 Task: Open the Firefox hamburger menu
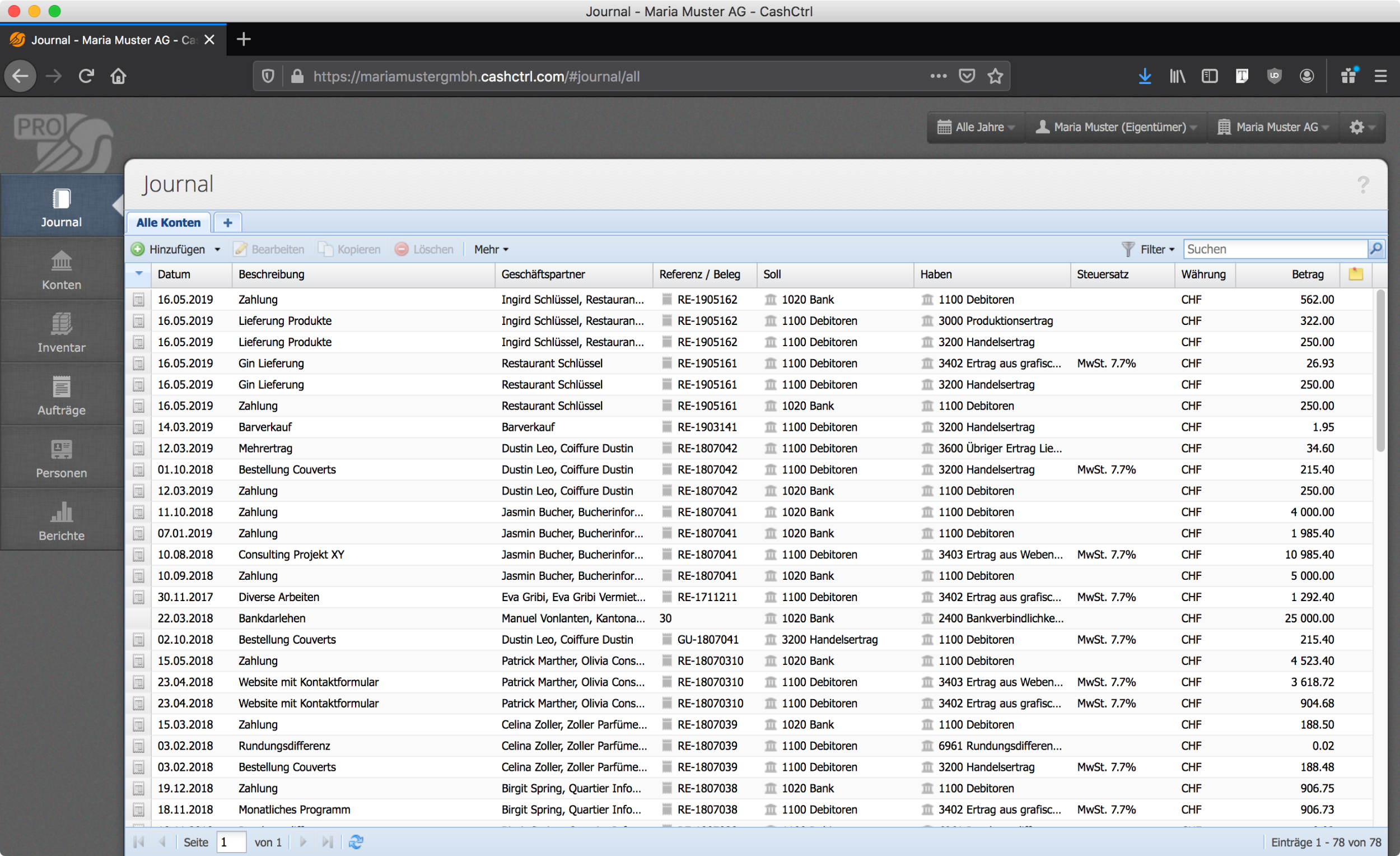click(x=1381, y=76)
